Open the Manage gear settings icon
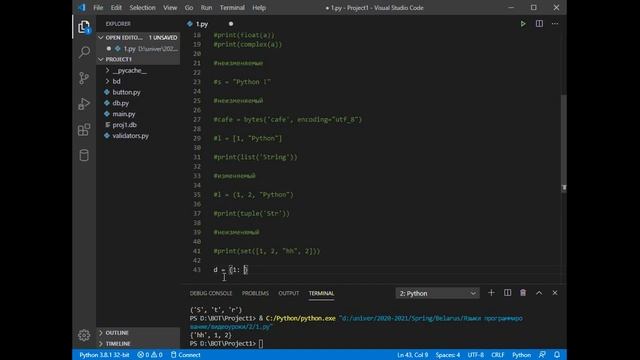 pos(84,335)
